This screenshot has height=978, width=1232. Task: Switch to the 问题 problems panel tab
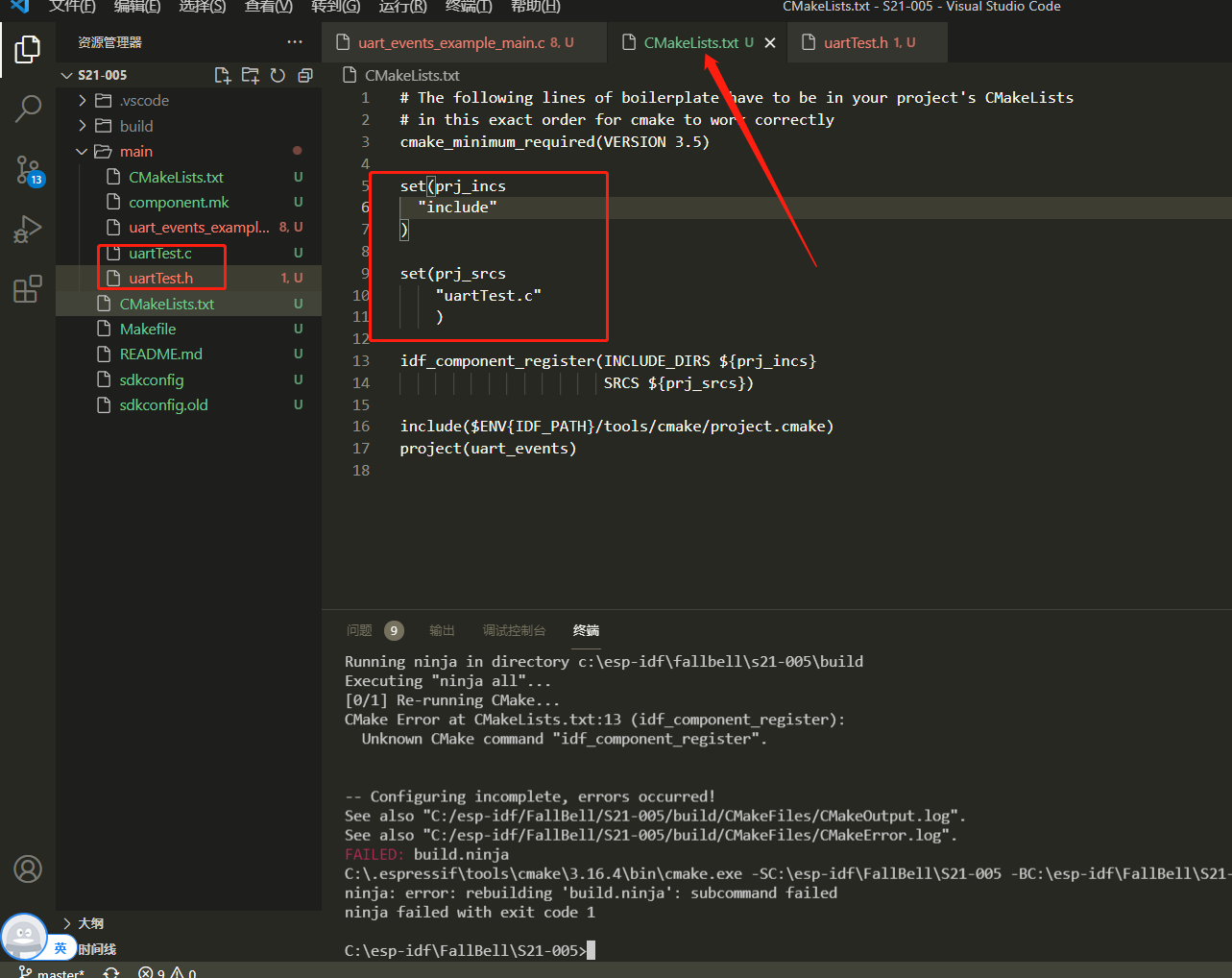point(359,630)
